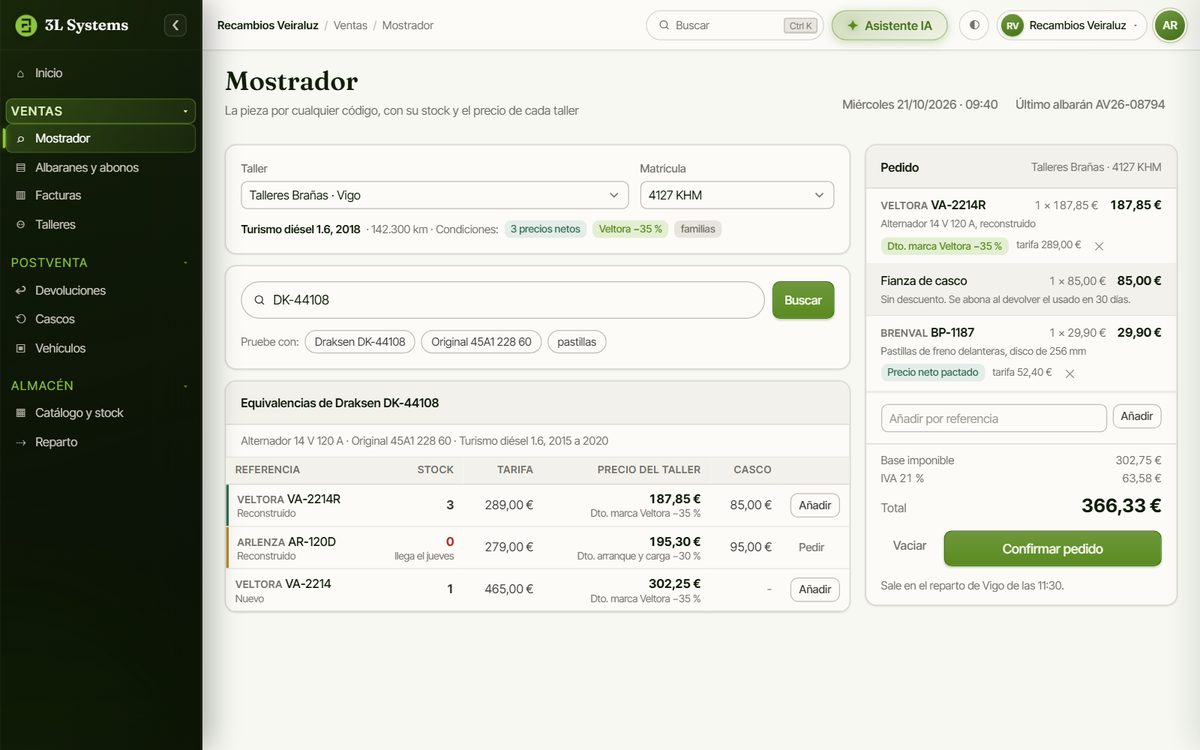Open the AR user avatar
Viewport: 1200px width, 750px height.
1169,25
